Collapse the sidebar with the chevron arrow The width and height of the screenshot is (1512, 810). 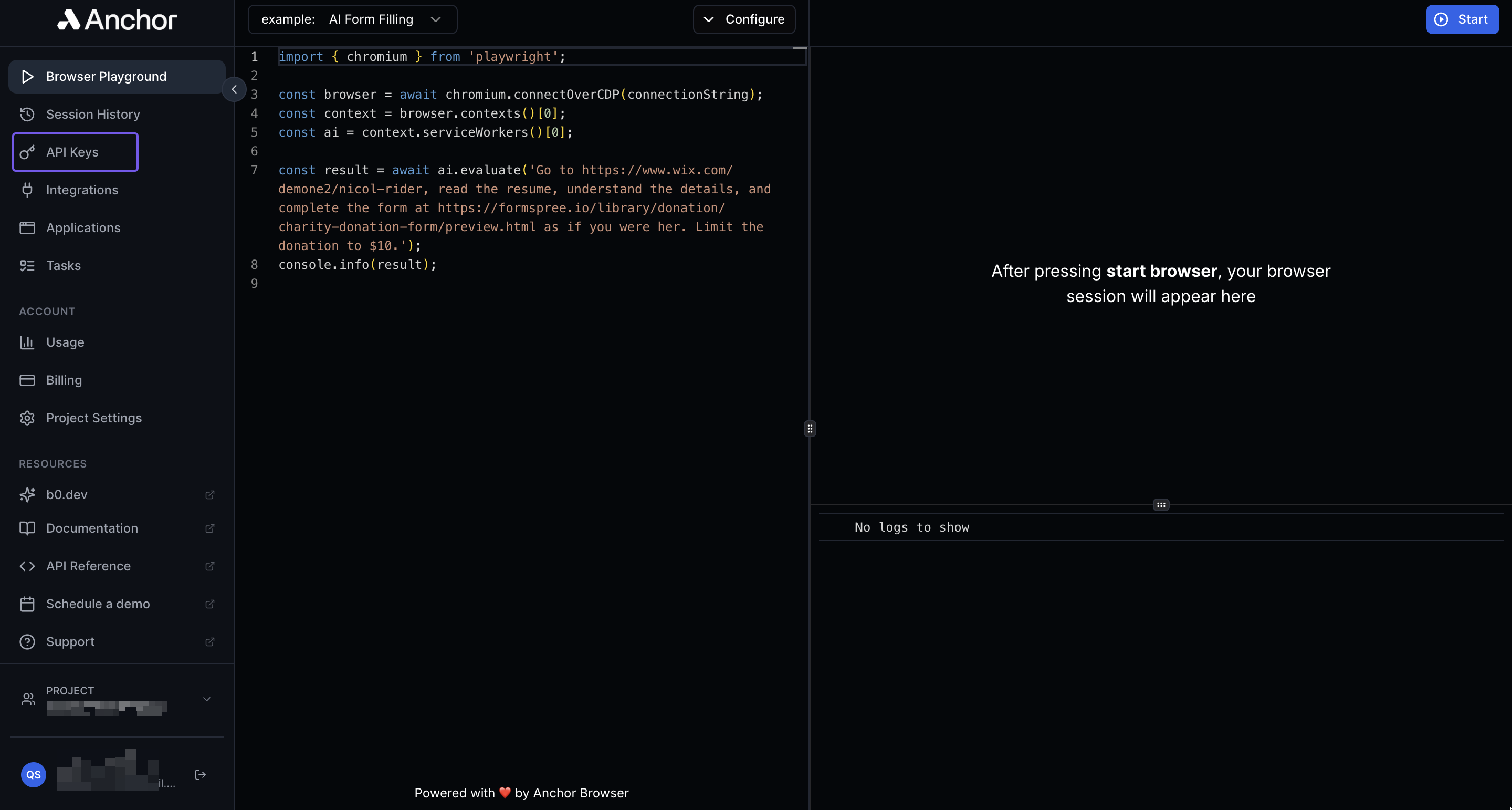[234, 89]
